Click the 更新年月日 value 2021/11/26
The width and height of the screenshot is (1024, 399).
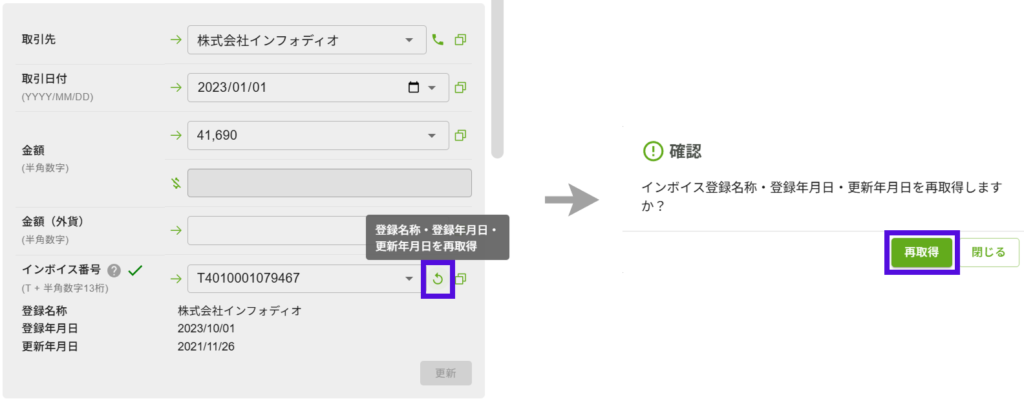[x=206, y=347]
